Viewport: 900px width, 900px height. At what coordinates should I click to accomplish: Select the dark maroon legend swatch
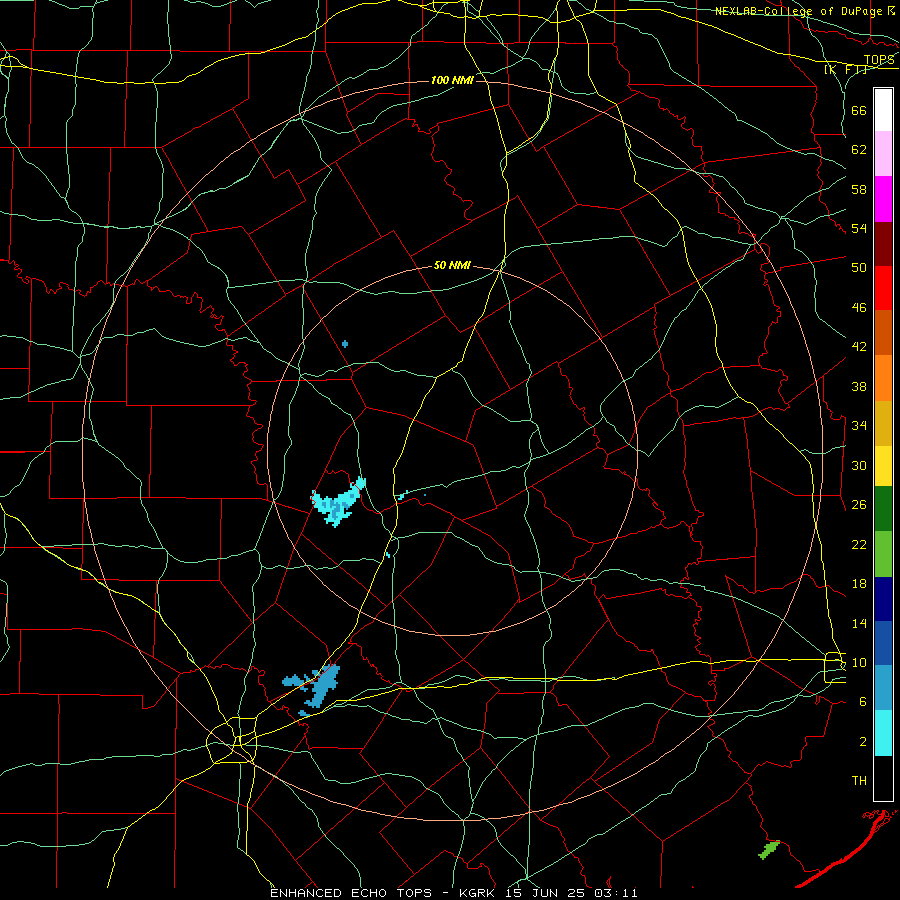coord(883,244)
